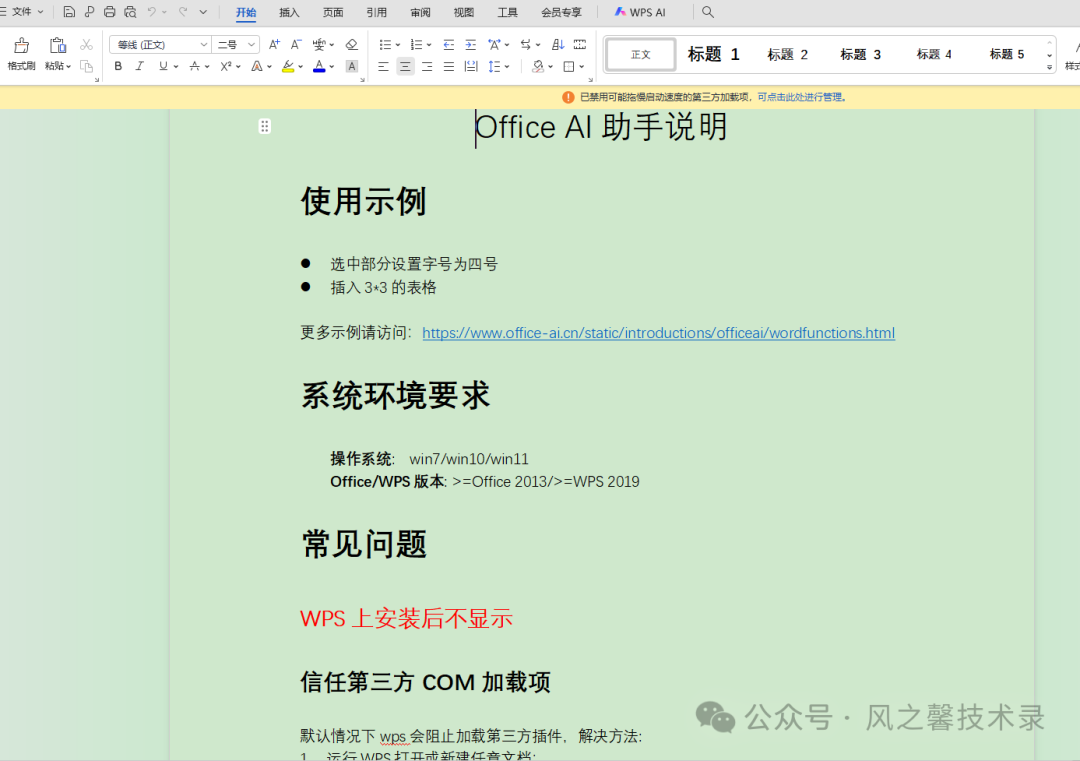Apply the 标题 1 style
1080x761 pixels.
[x=714, y=54]
